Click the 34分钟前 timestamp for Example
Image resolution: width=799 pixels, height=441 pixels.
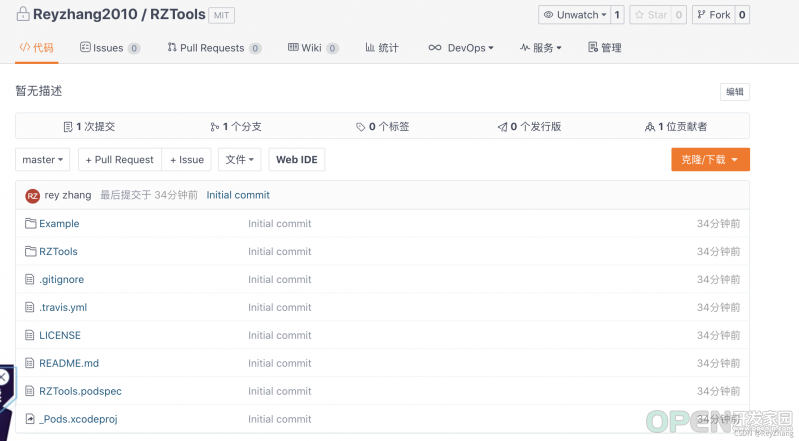click(x=718, y=223)
